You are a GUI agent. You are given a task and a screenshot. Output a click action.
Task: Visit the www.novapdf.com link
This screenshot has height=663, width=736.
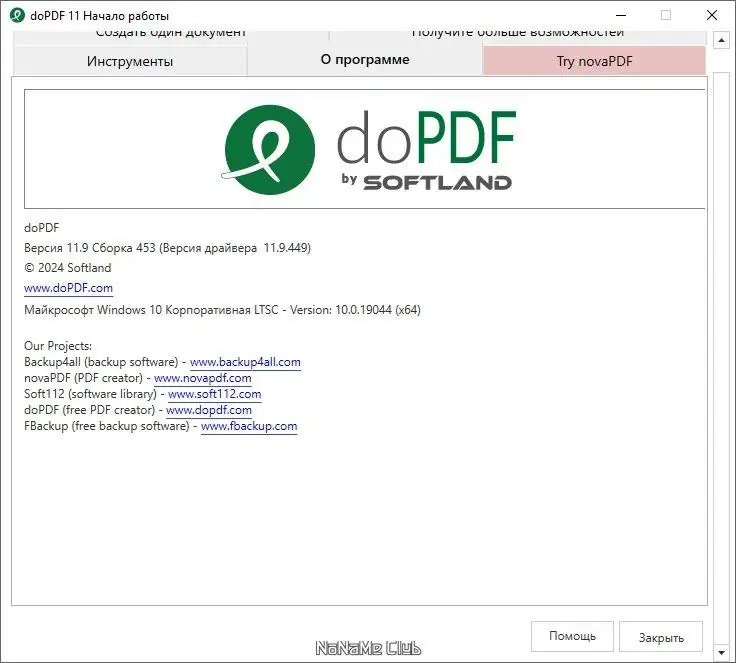[x=203, y=378]
